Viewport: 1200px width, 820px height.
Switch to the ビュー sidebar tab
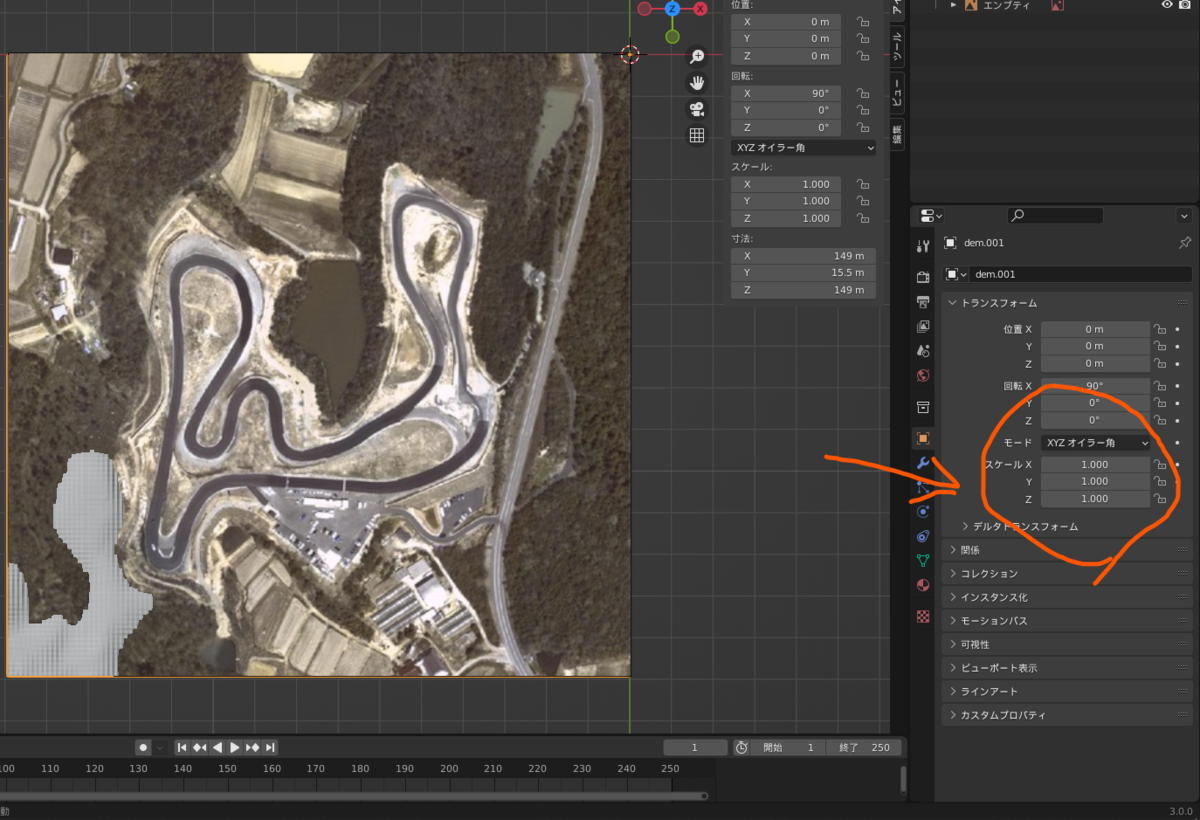[x=897, y=93]
